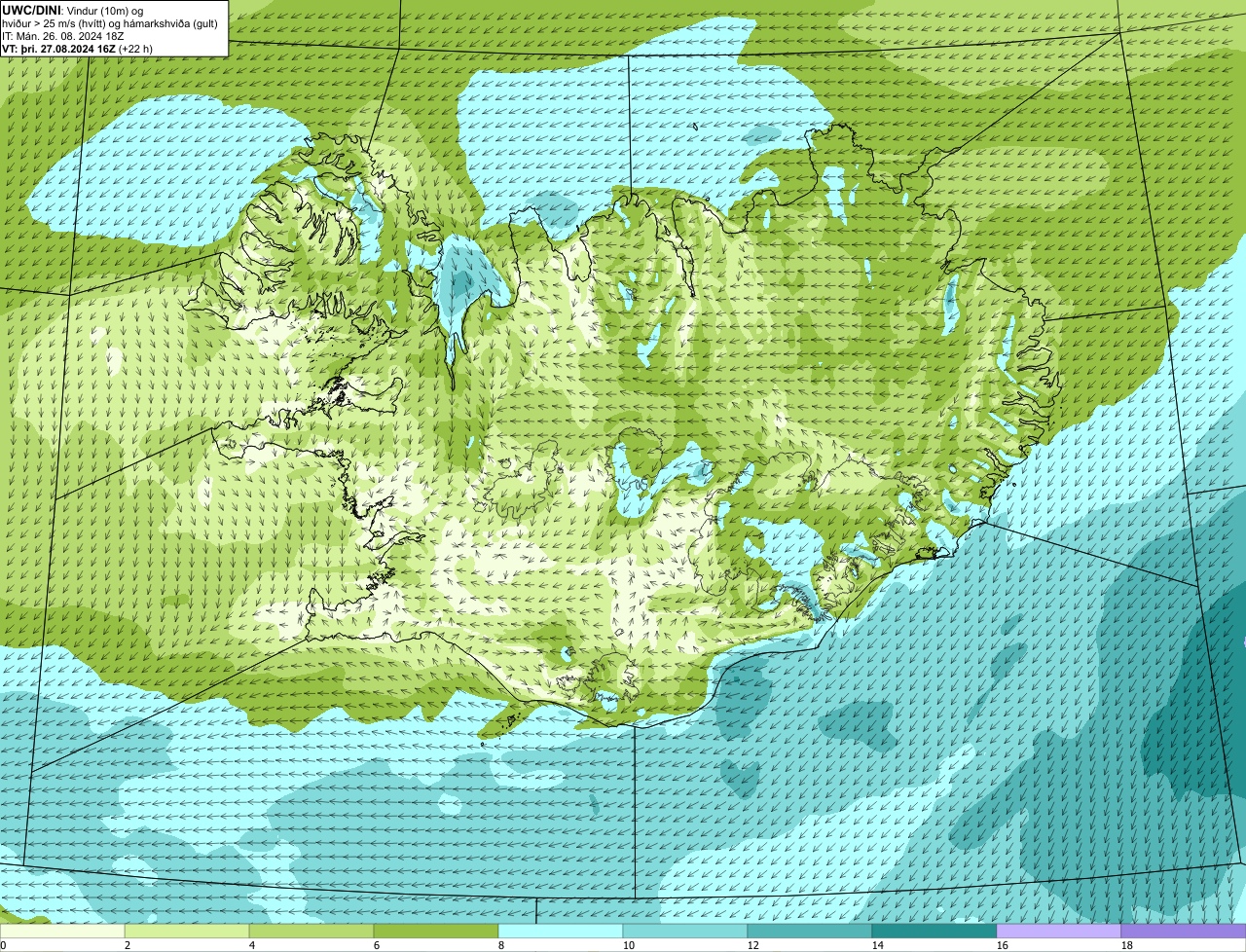1246x952 pixels.
Task: Click the '6' label on the color scale
Action: [377, 945]
